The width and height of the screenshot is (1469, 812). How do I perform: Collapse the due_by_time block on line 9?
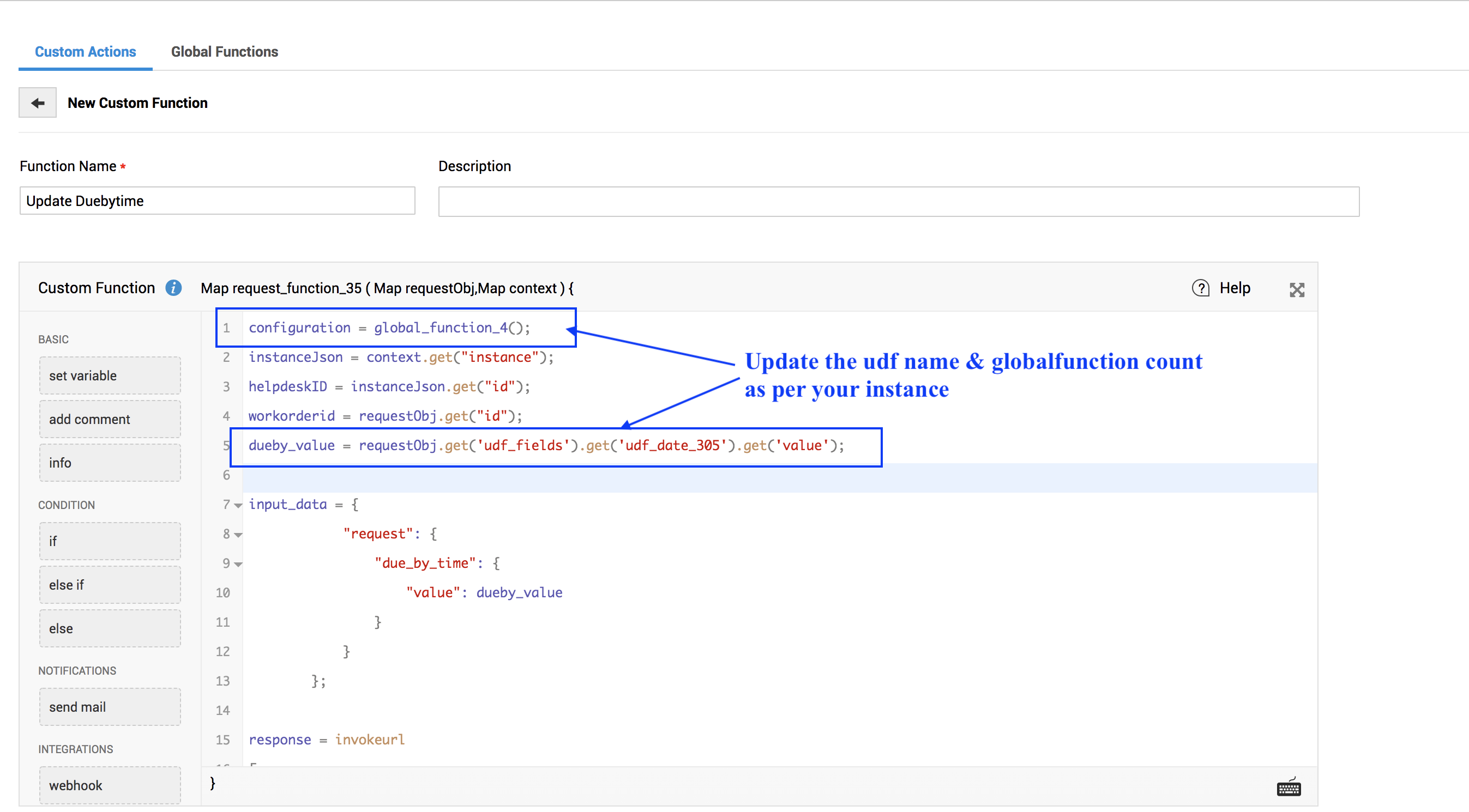pos(238,565)
